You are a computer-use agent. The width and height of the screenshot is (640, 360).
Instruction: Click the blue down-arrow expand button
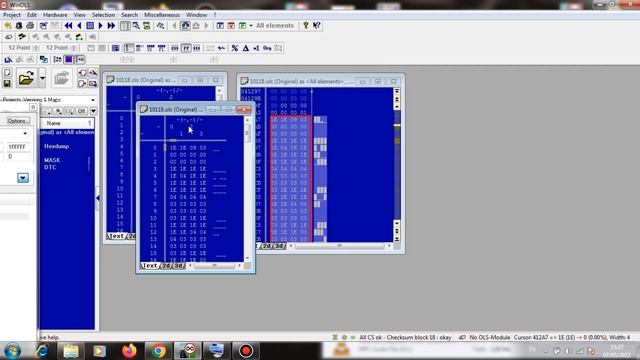(23, 178)
